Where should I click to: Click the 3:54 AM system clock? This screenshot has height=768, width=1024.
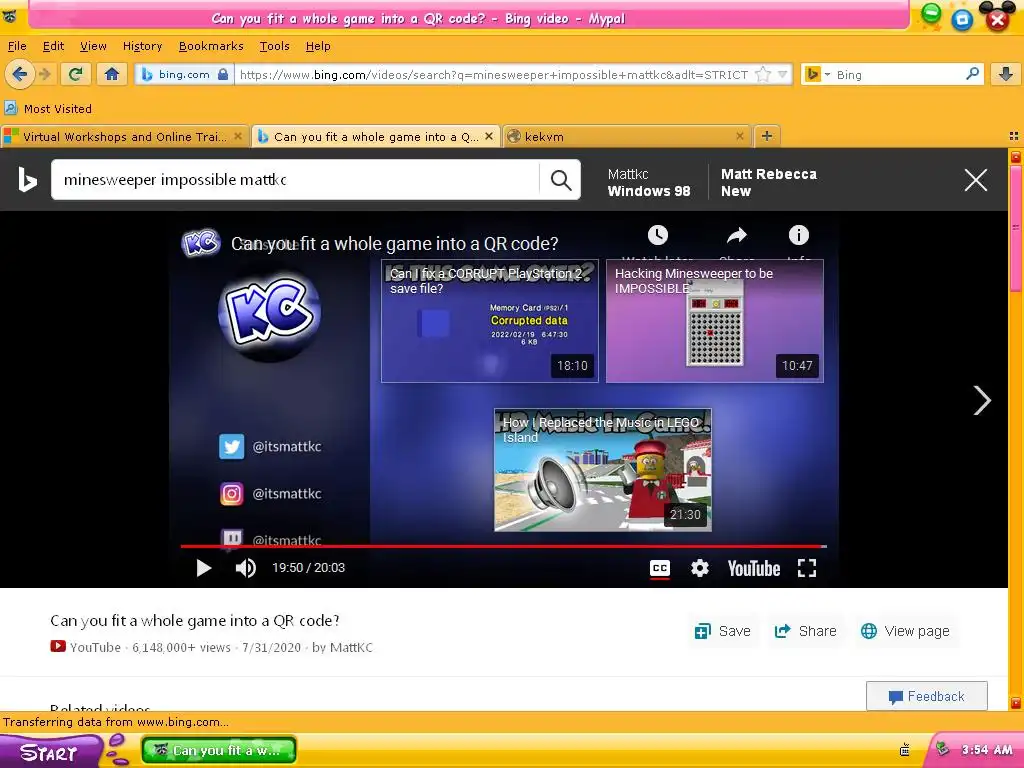(x=987, y=750)
